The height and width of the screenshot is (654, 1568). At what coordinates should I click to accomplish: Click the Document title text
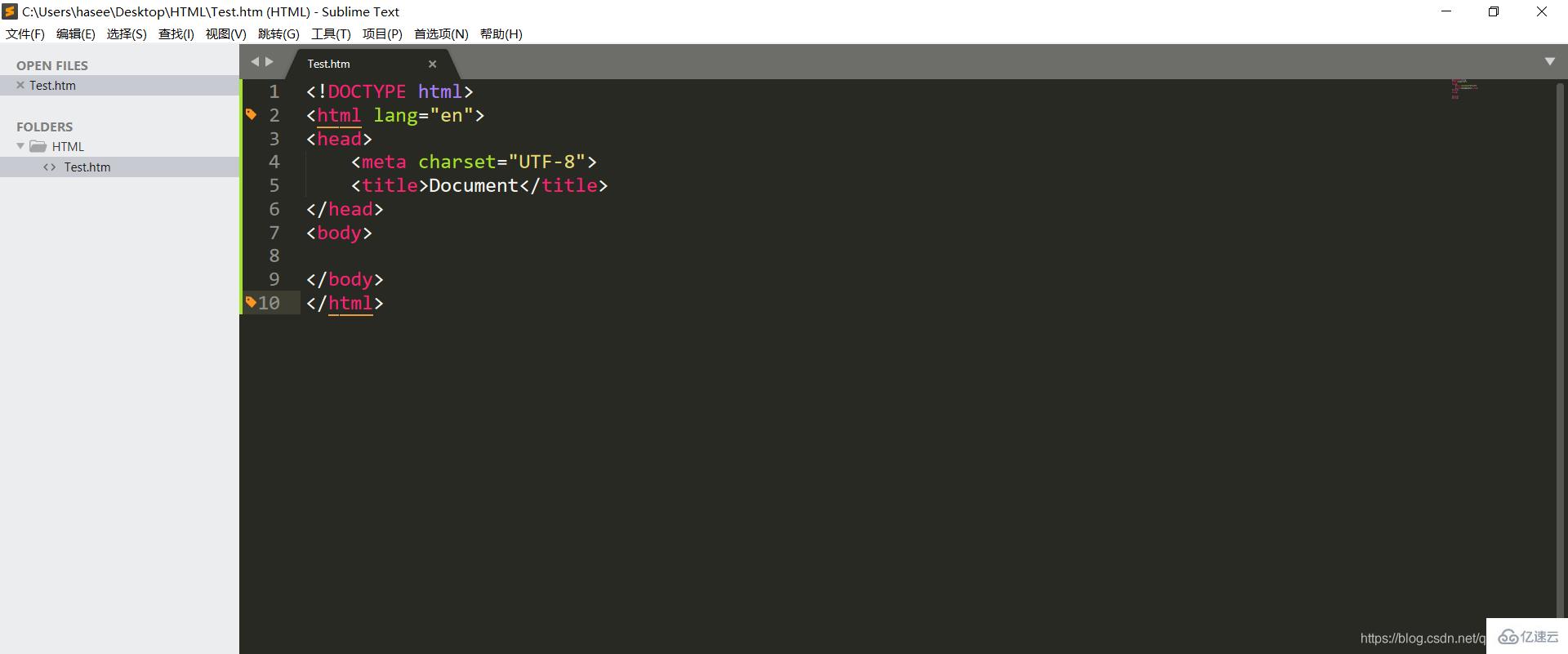point(473,185)
